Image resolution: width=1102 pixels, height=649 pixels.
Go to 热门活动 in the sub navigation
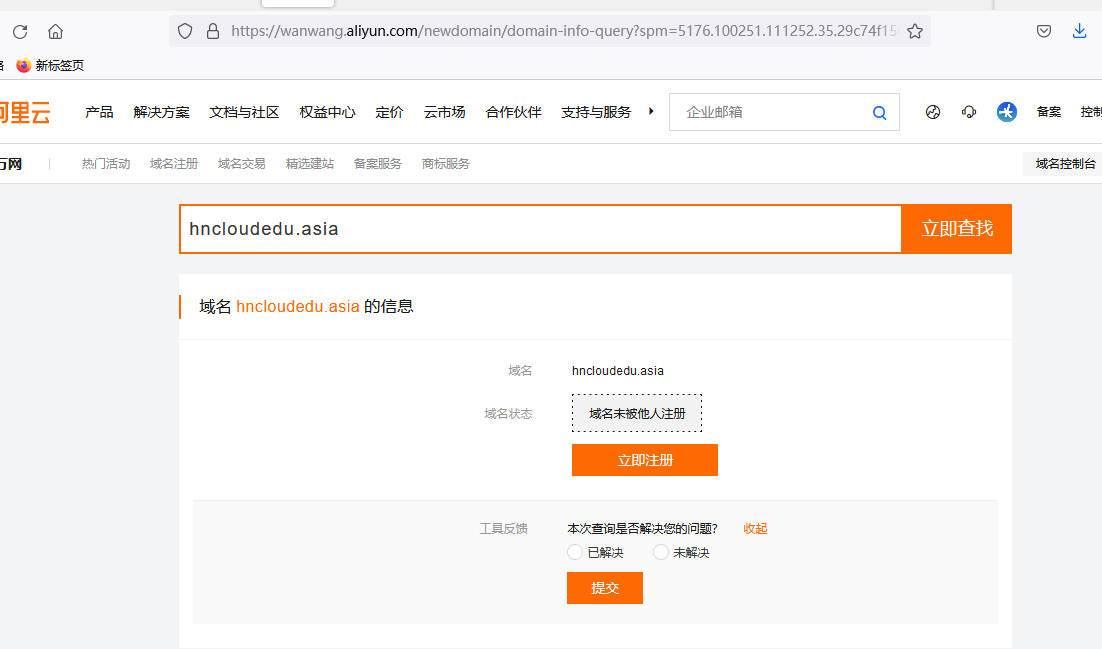(106, 164)
